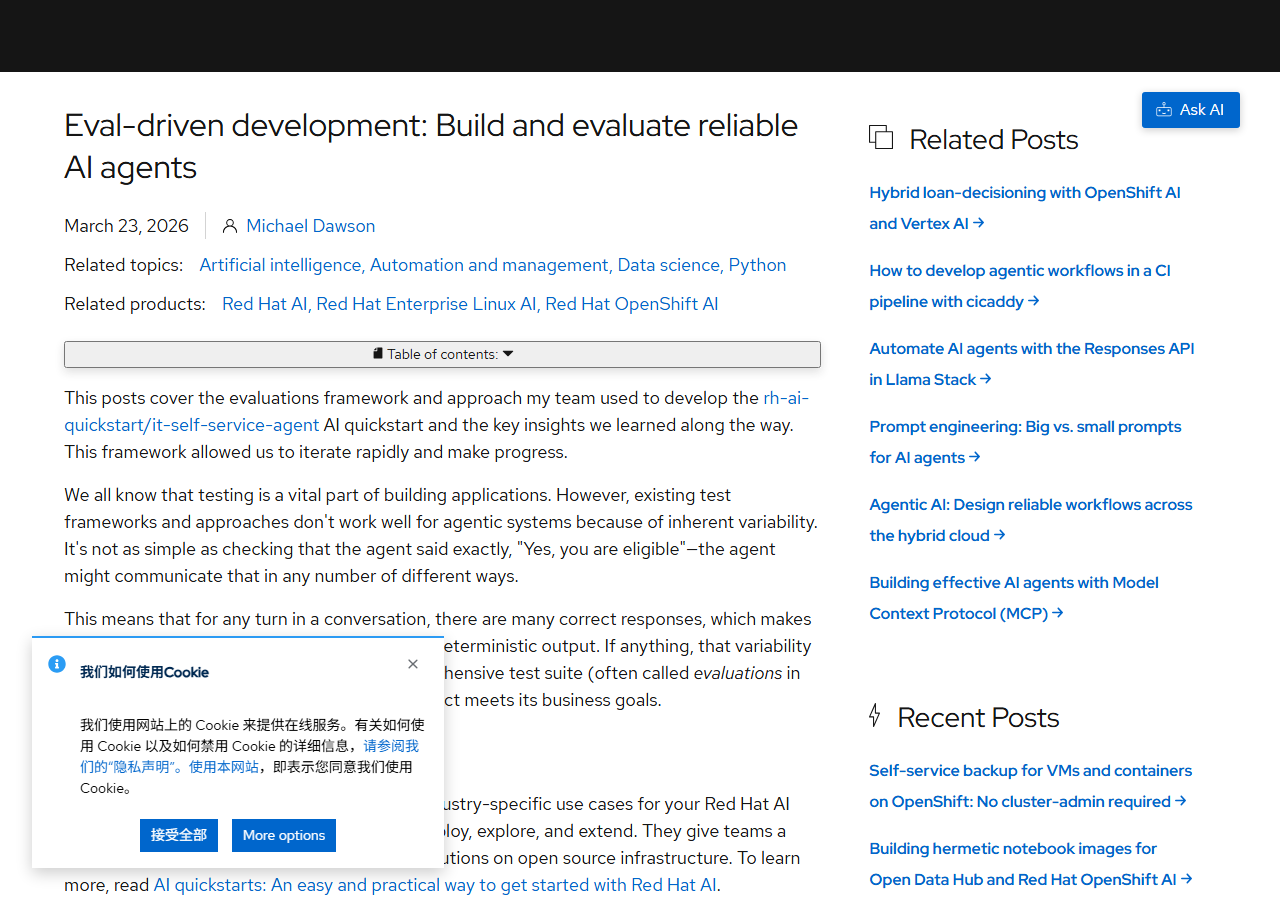The image size is (1280, 900).
Task: Open the Python topic link
Action: pos(757,265)
